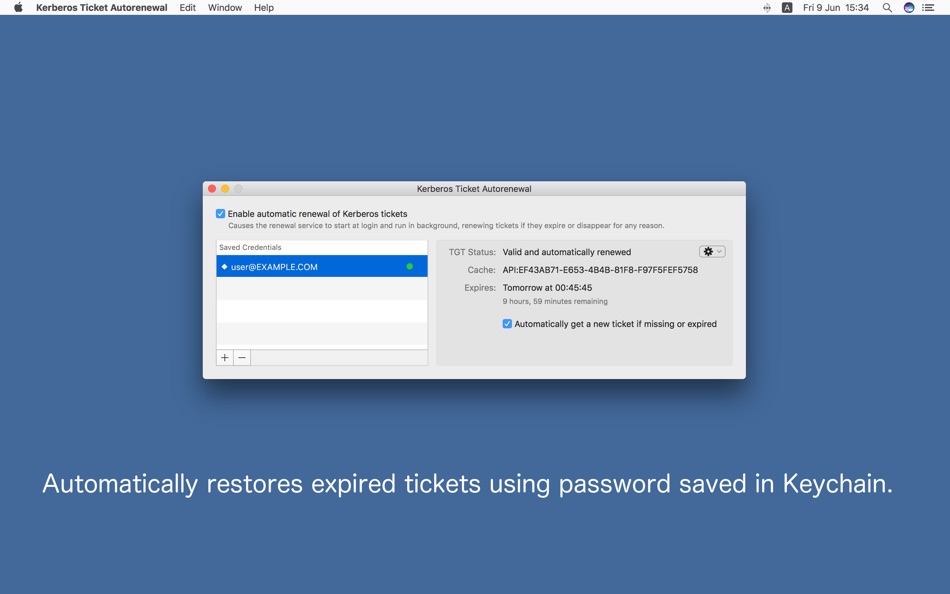
Task: Click the window title bar text
Action: tap(474, 189)
